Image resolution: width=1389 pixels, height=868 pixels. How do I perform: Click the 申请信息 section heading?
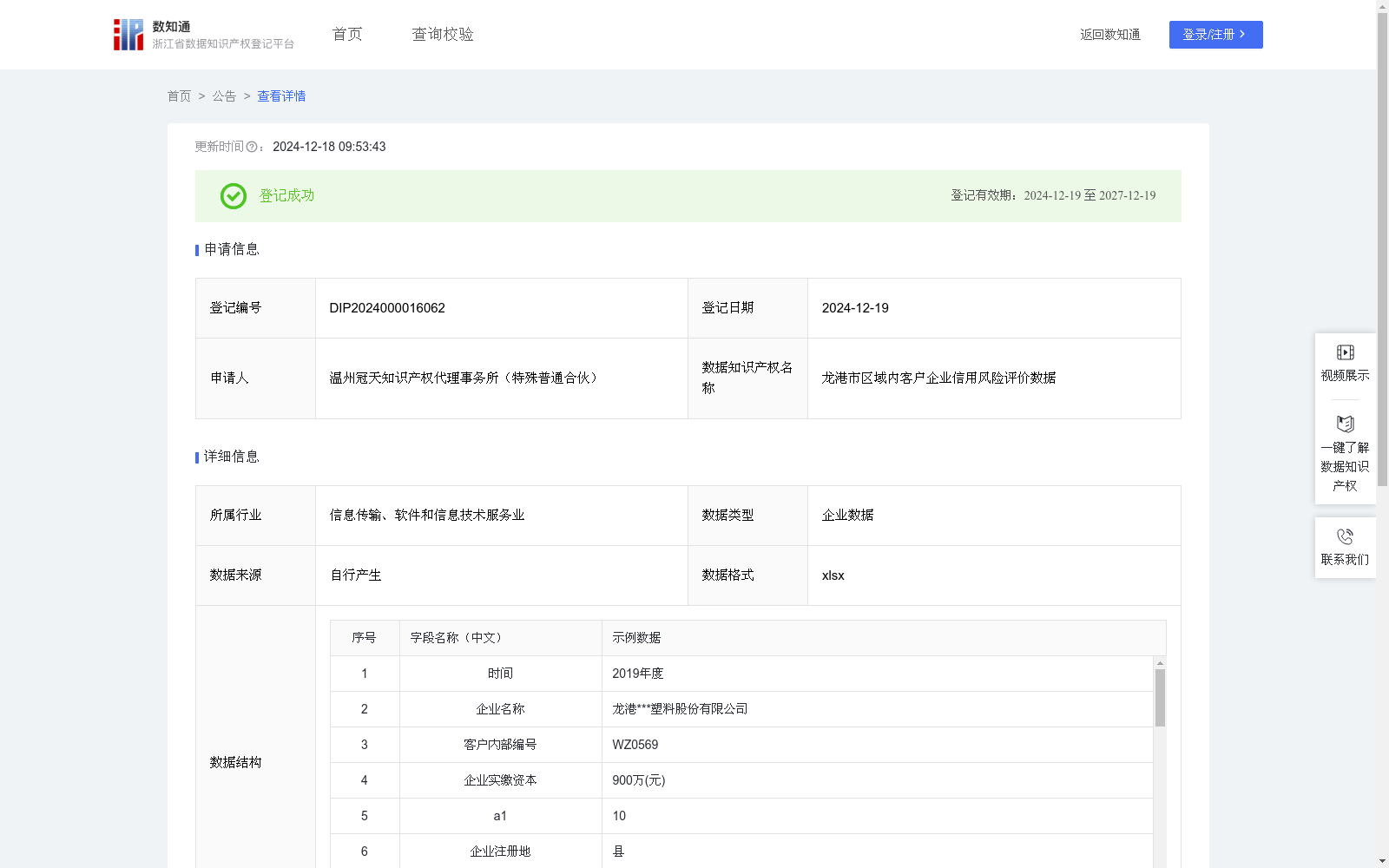click(231, 250)
